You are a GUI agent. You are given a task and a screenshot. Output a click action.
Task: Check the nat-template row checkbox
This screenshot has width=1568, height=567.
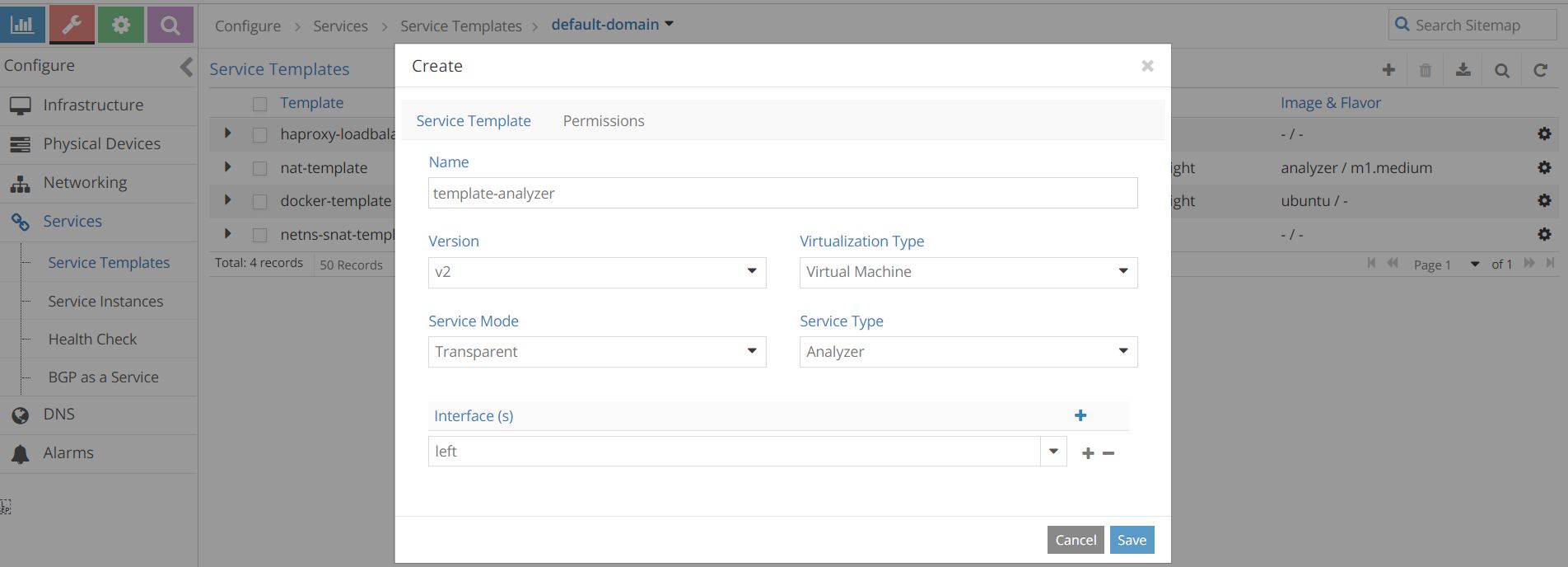(x=259, y=168)
